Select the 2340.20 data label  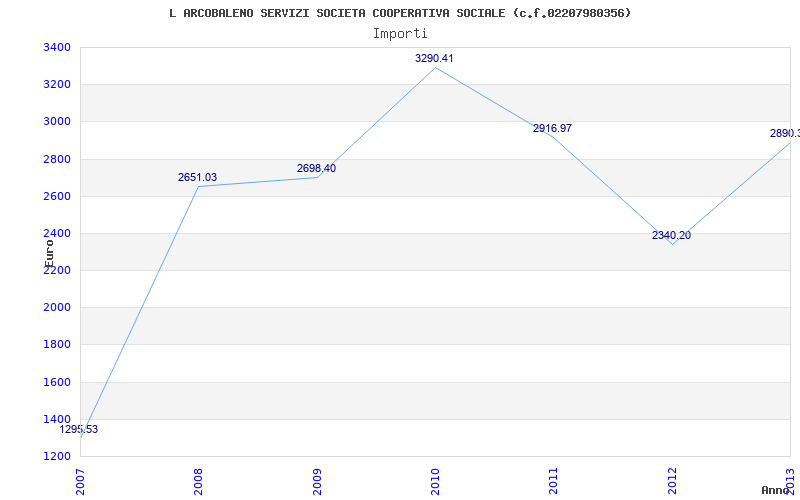click(x=671, y=236)
